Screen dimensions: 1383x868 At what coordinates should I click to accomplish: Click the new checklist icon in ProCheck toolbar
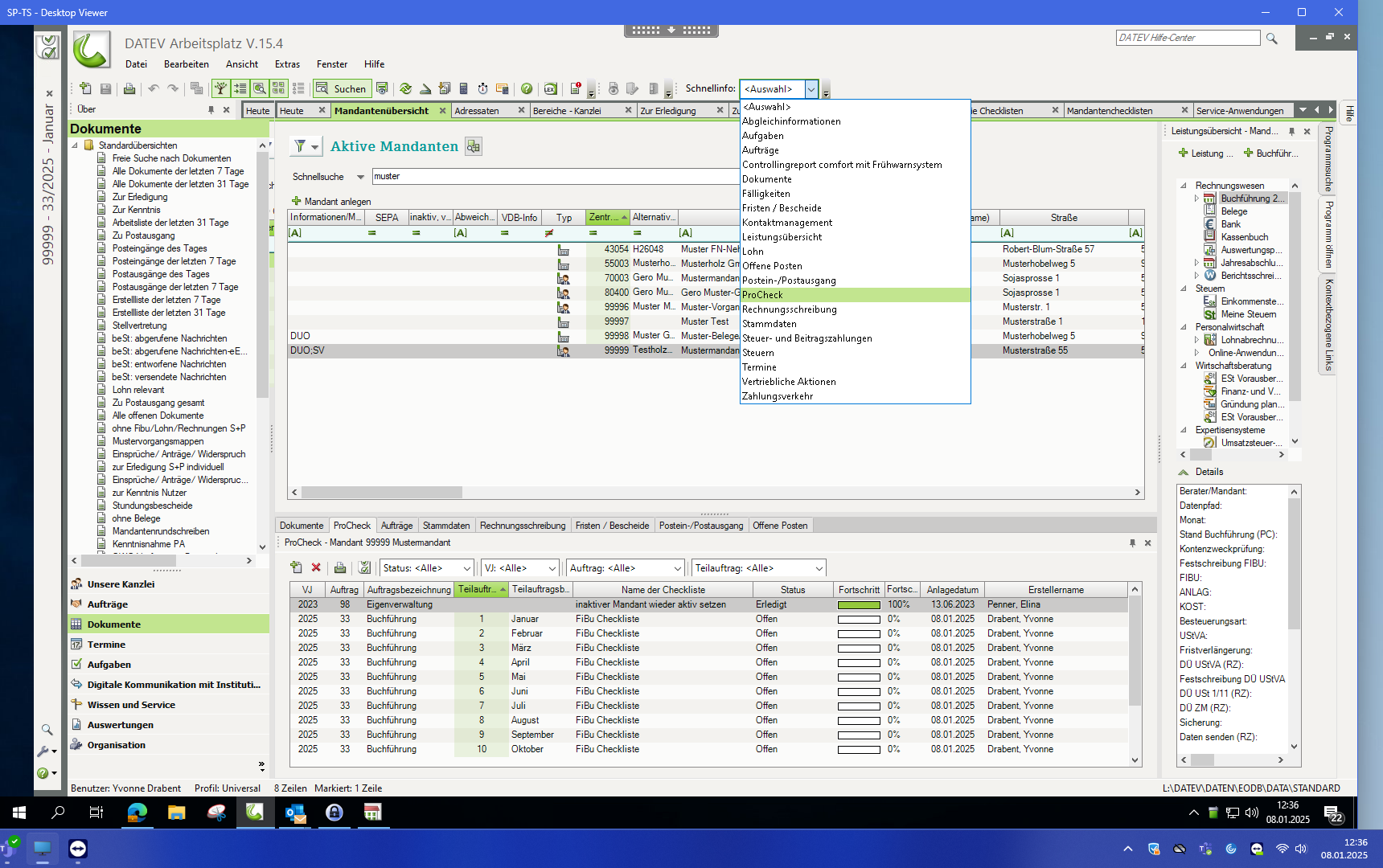pos(296,567)
